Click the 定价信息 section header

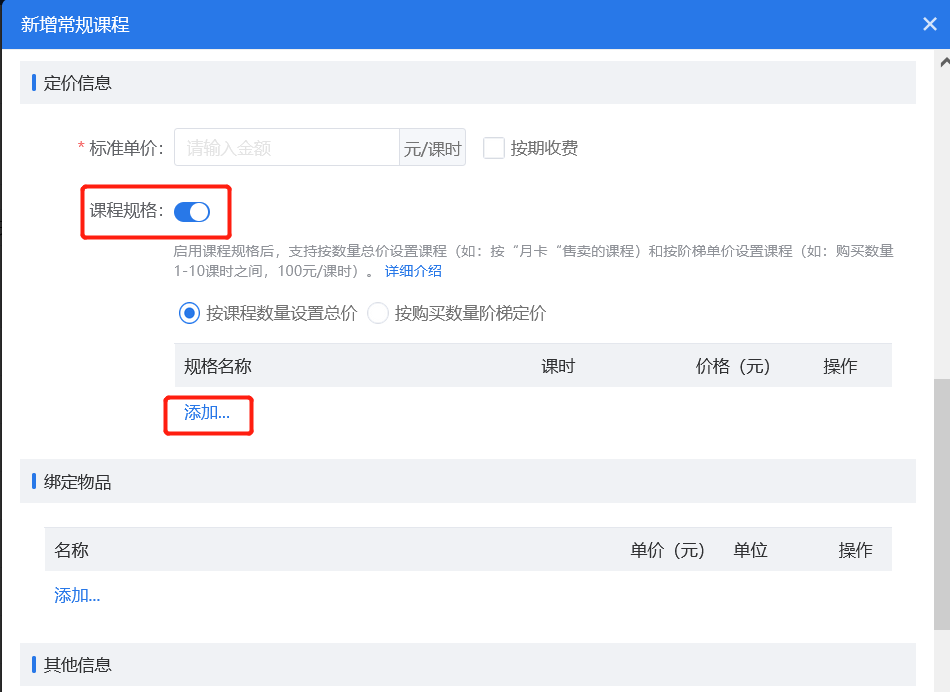tap(72, 82)
